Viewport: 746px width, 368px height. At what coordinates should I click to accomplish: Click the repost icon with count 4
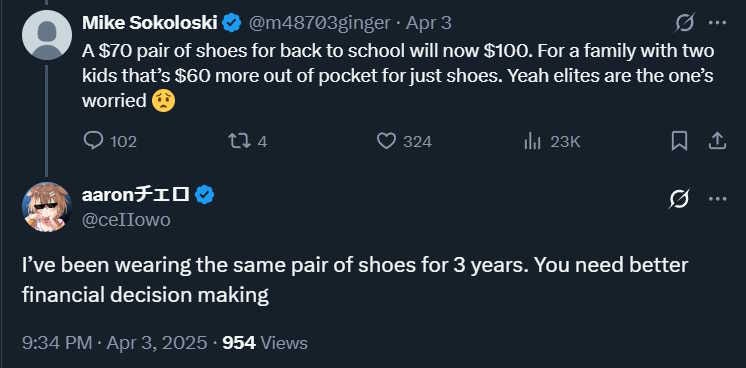(x=239, y=141)
